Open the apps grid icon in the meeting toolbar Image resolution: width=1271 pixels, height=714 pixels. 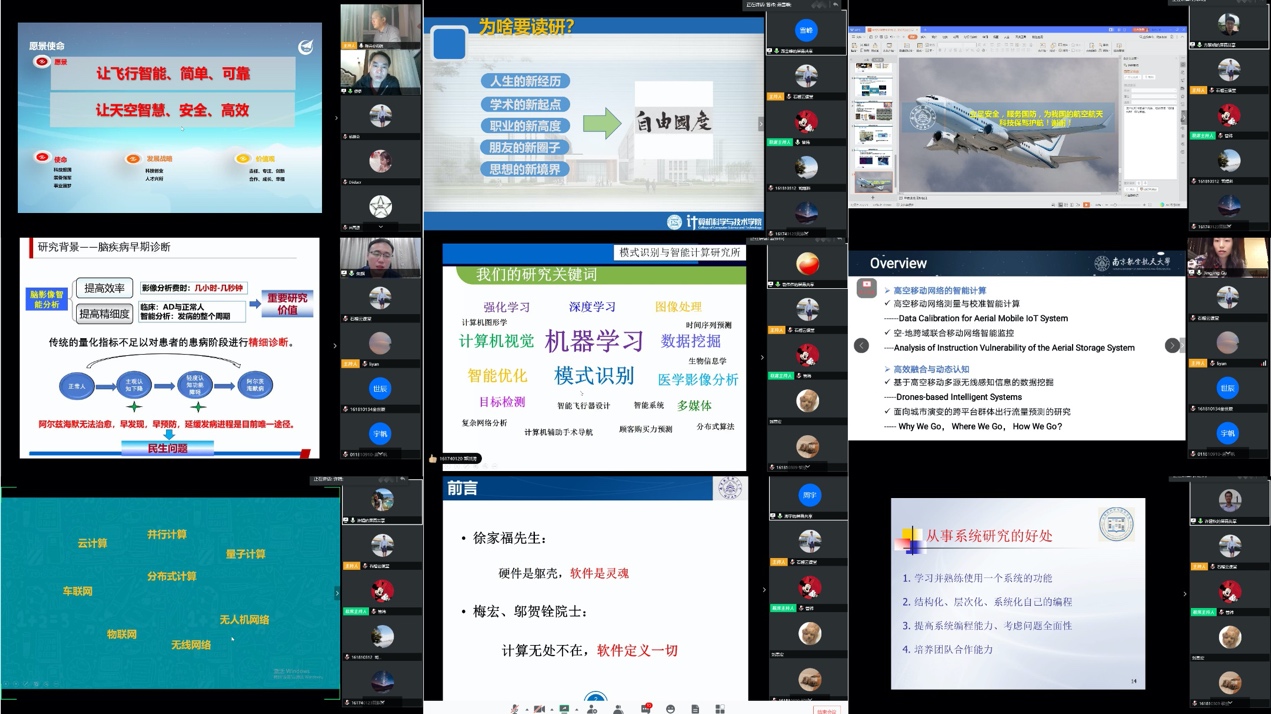[x=720, y=709]
